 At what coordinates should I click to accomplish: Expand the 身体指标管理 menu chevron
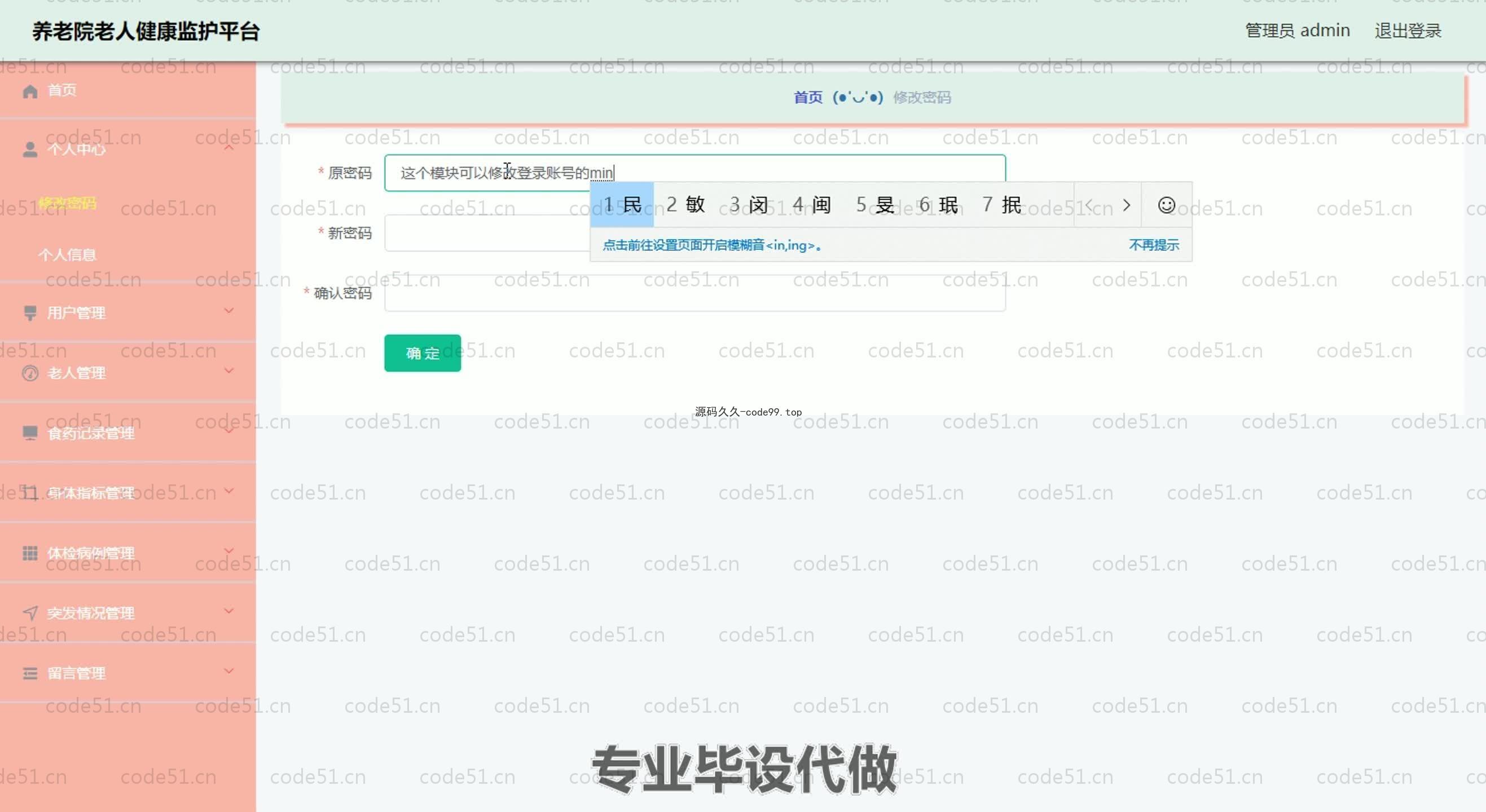(229, 491)
